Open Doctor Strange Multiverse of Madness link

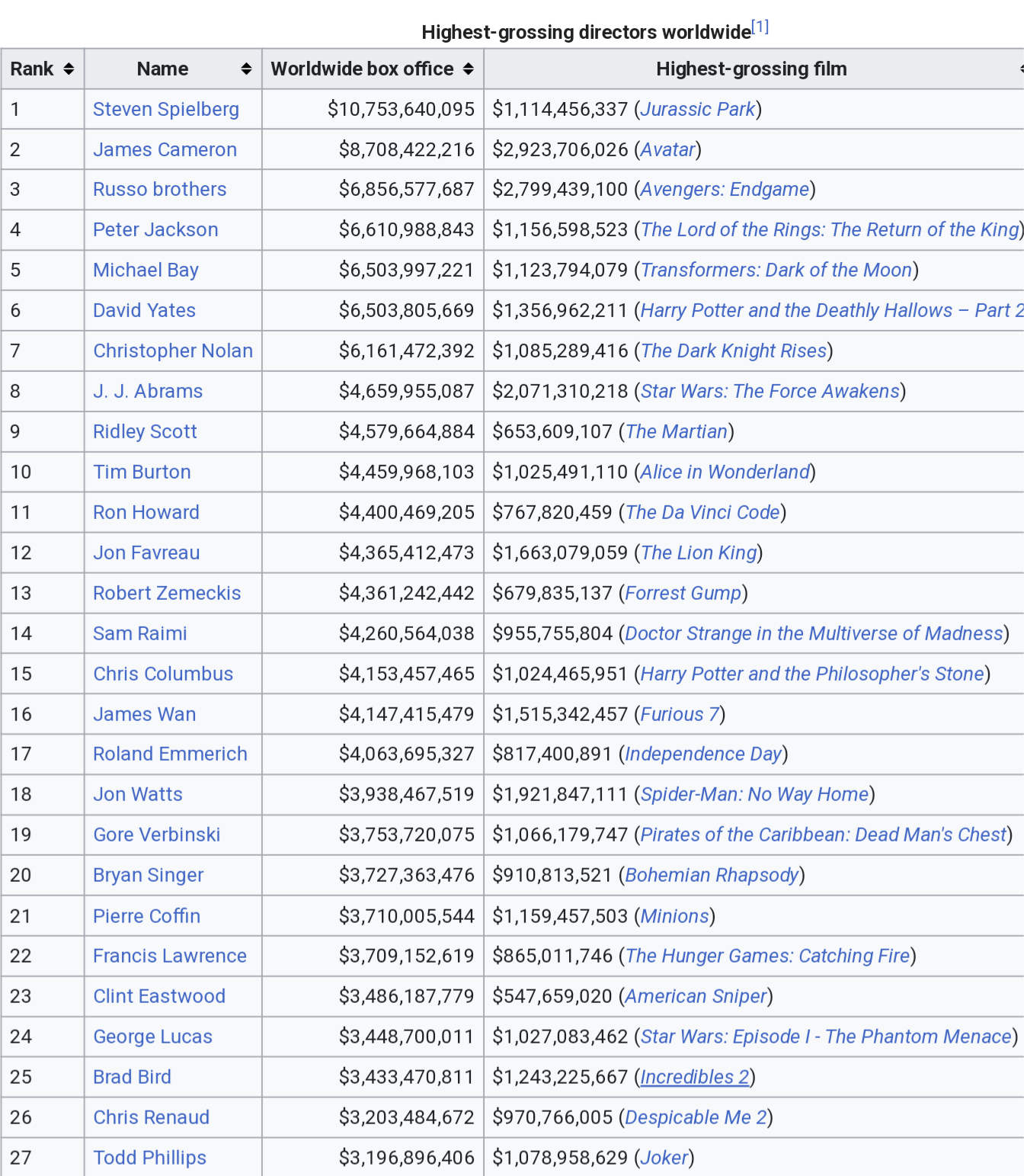coord(814,634)
